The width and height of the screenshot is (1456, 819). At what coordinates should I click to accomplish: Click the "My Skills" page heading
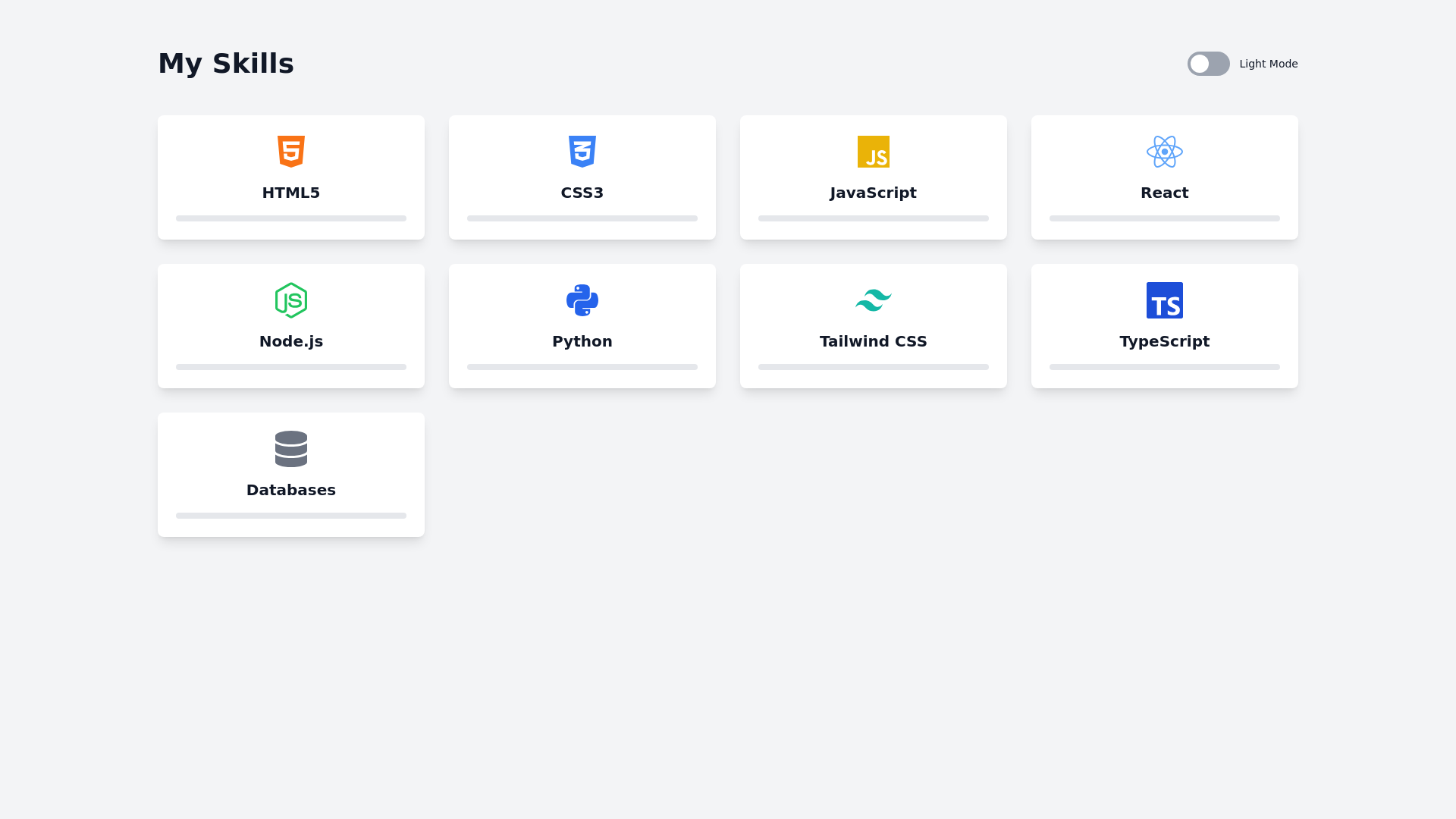point(226,64)
